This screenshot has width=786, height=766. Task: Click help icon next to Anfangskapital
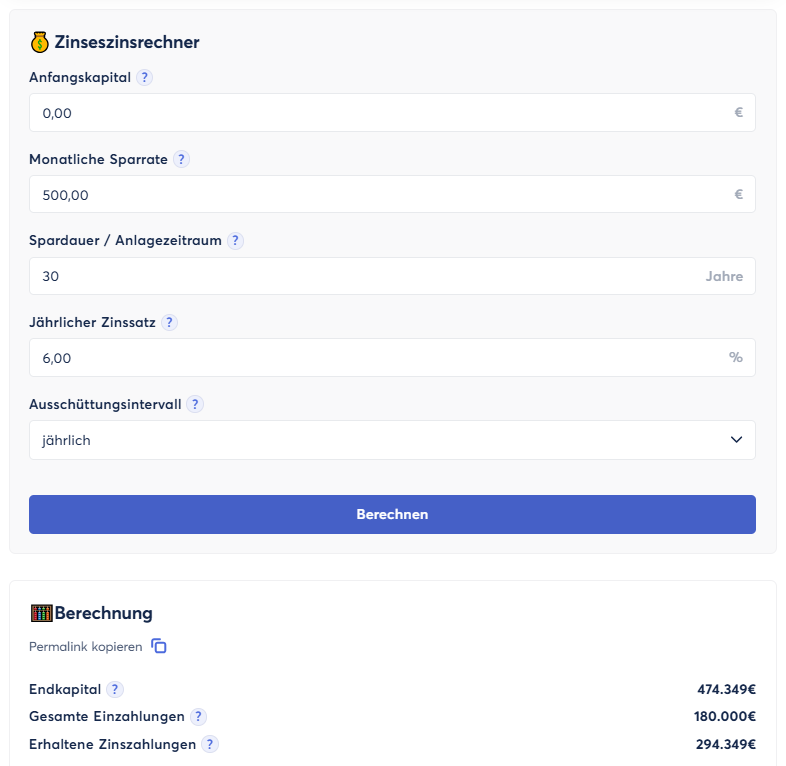point(145,78)
